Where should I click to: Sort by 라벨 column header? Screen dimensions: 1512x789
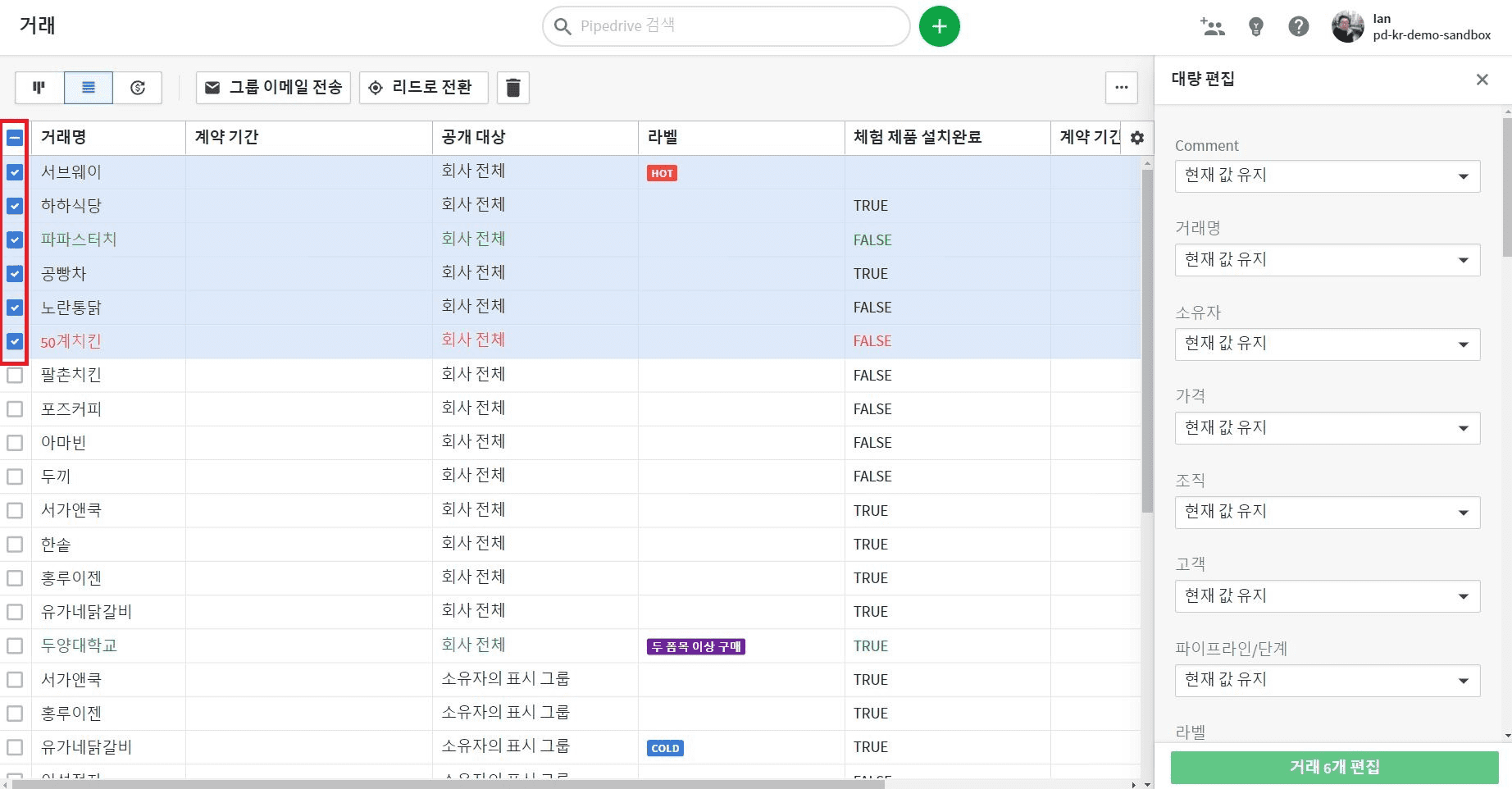(741, 138)
